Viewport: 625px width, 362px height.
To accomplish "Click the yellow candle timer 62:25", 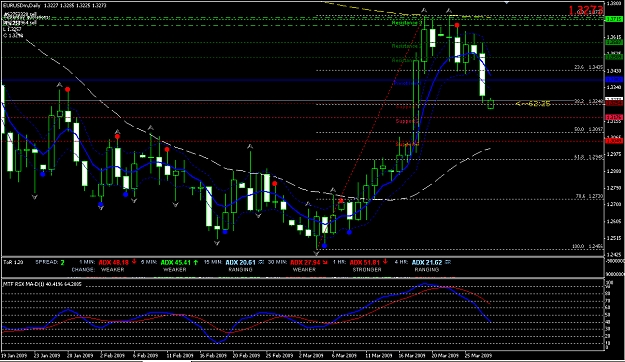I will pyautogui.click(x=533, y=104).
